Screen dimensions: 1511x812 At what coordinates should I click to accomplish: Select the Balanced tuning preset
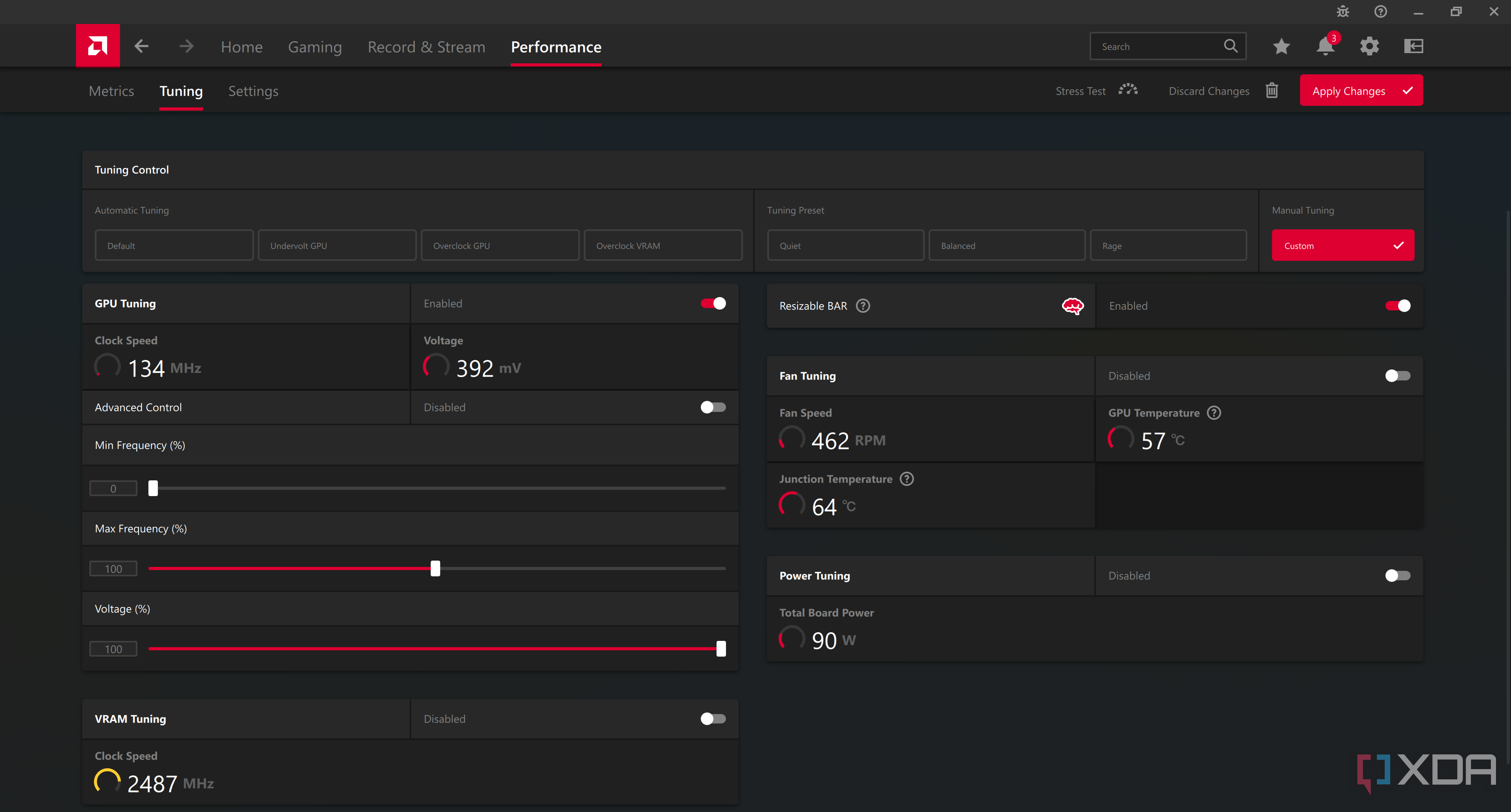coord(1007,245)
